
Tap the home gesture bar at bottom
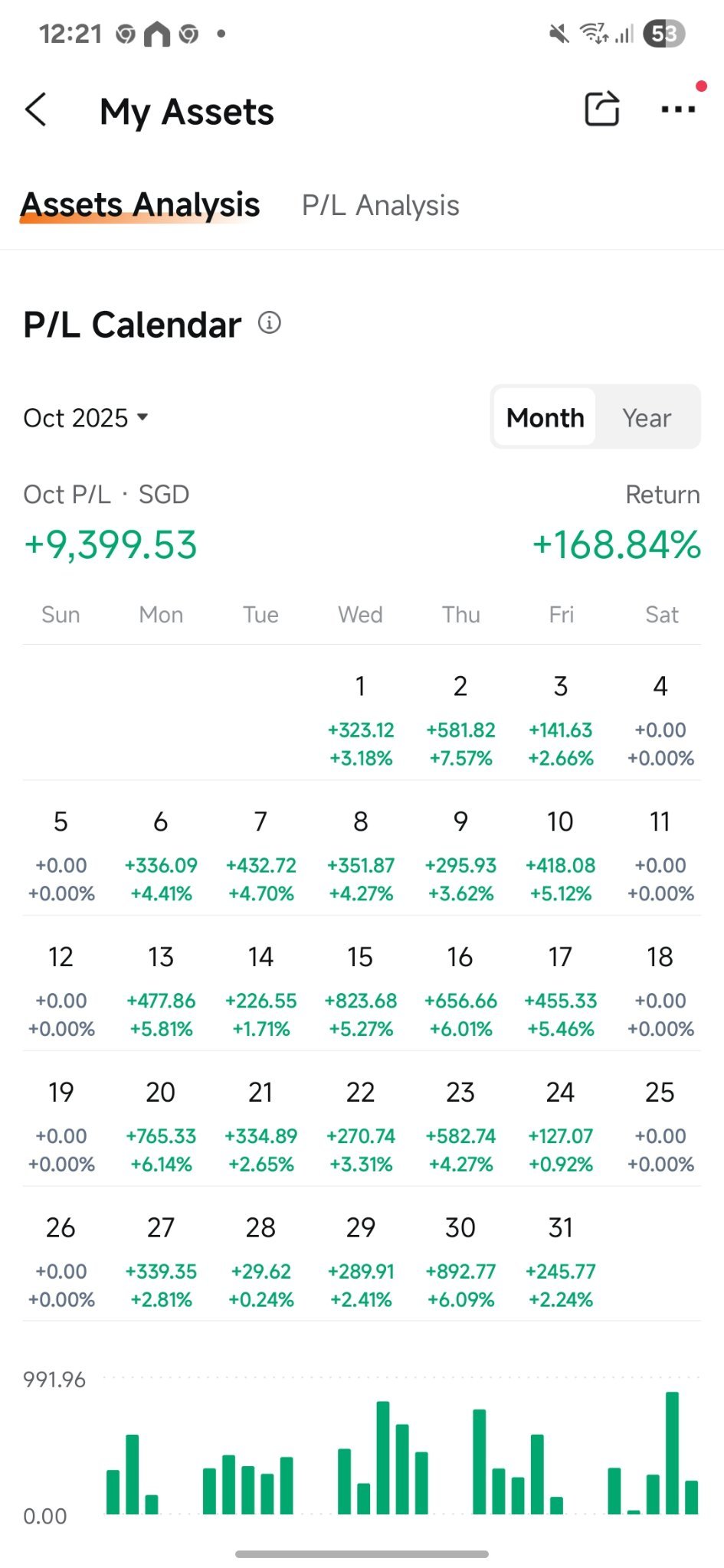362,1553
